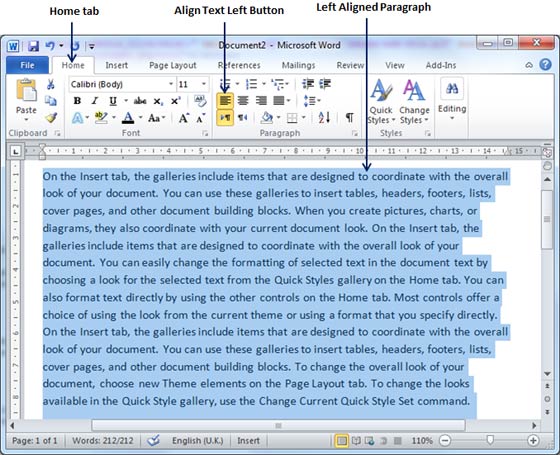Click the Grow Font icon
This screenshot has height=455, width=560.
pos(184,118)
